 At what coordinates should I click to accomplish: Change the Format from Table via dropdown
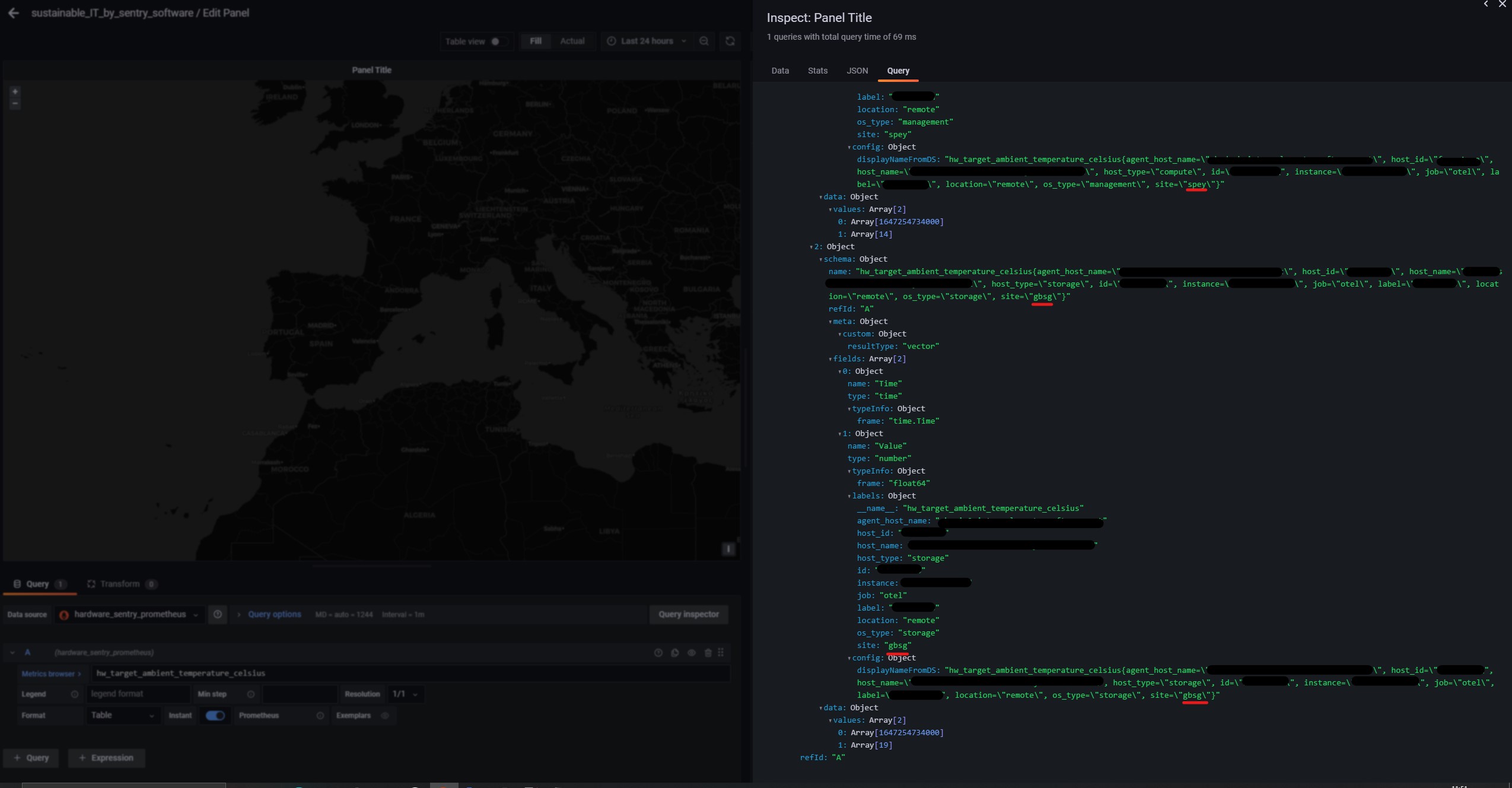pos(123,715)
